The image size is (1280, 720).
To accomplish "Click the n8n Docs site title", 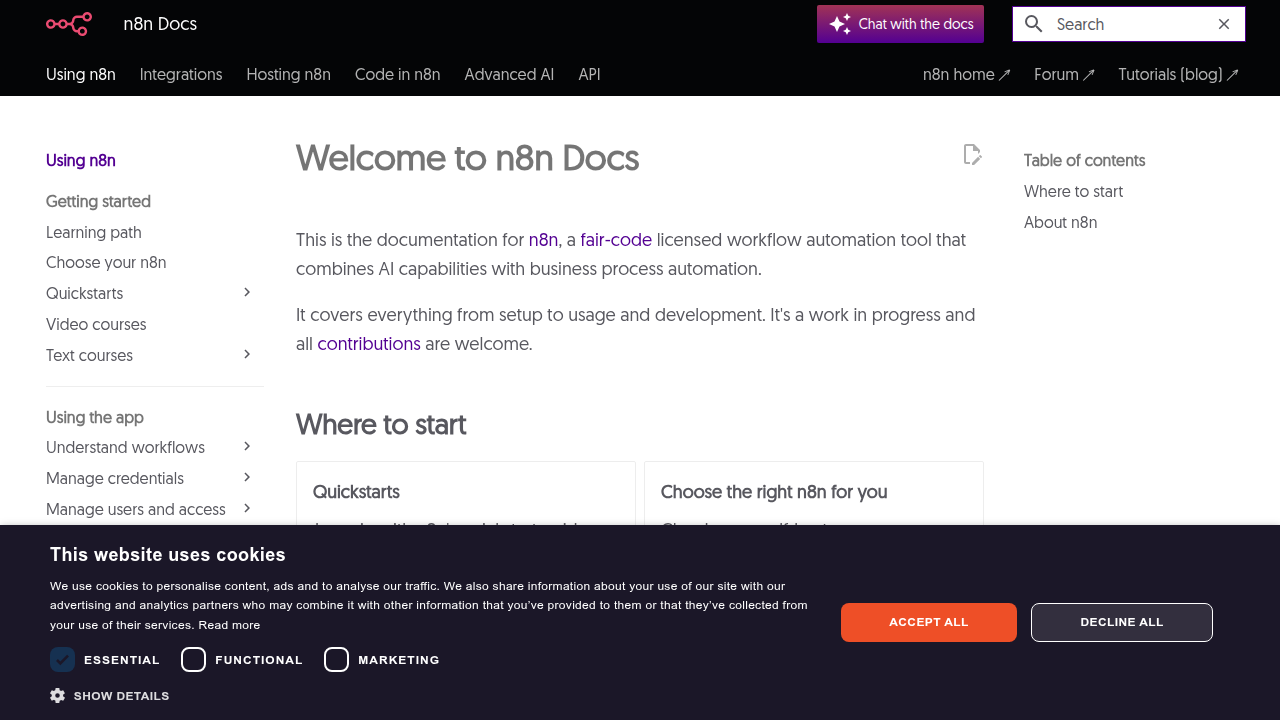I will 160,24.
